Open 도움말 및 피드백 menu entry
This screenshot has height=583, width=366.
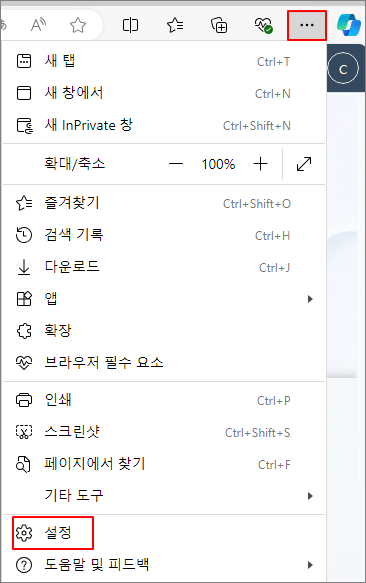click(x=164, y=565)
